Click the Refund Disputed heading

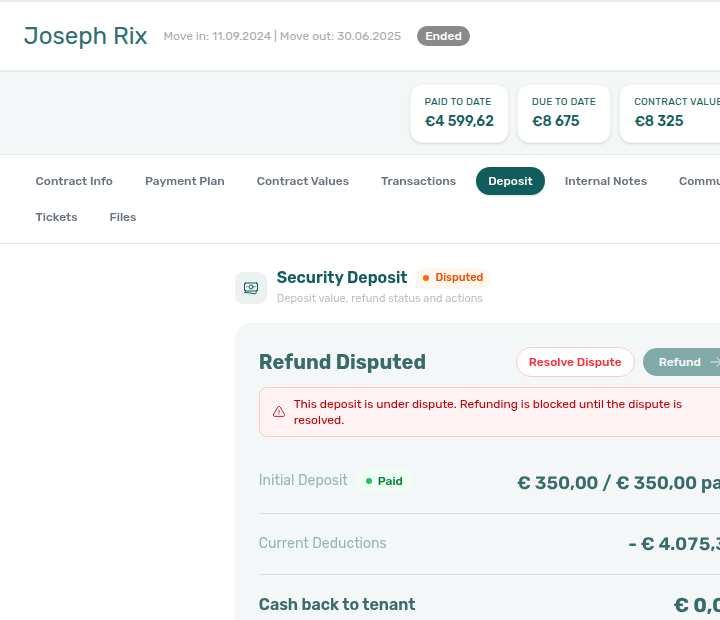tap(342, 362)
